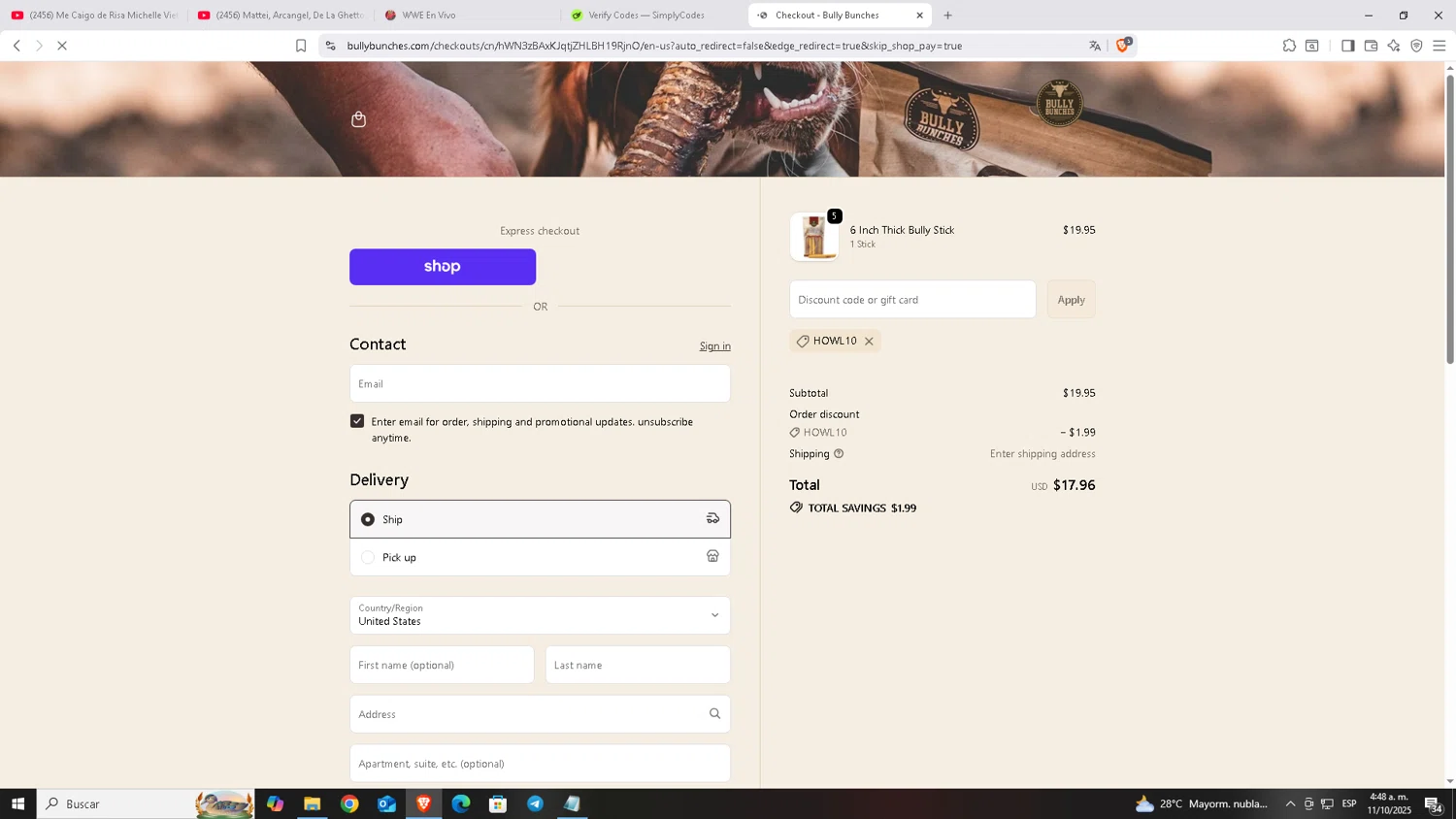The width and height of the screenshot is (1456, 819).
Task: Open the Brave VPN icon
Action: 1416,46
